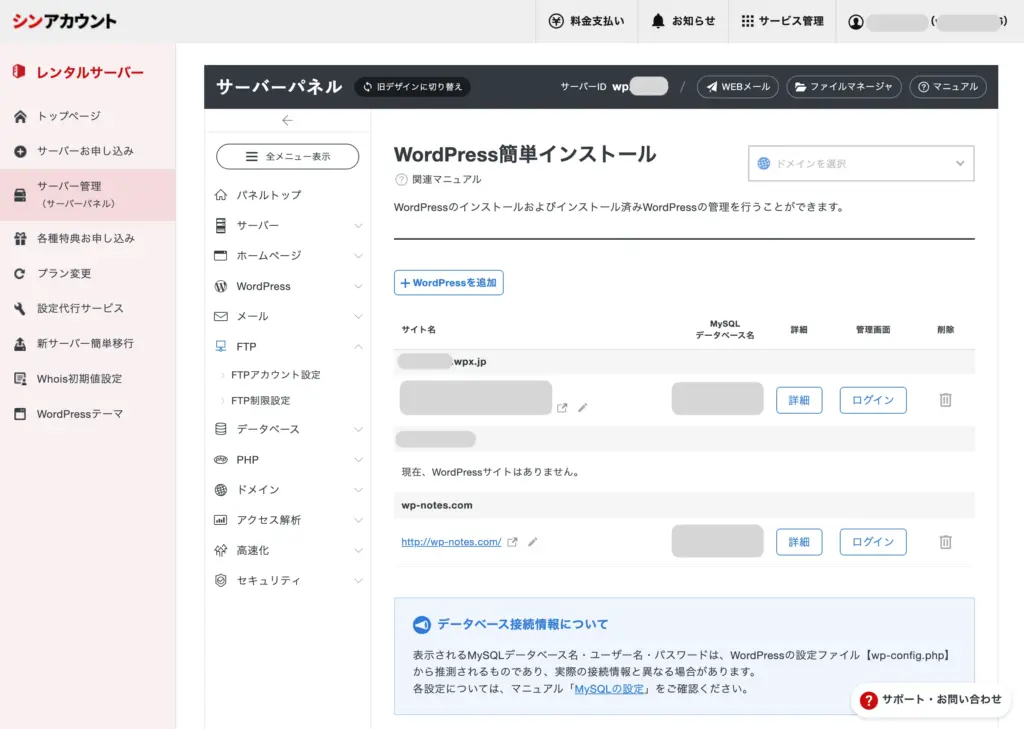
Task: Click the pencil edit icon beside wp-notes.com URL
Action: click(533, 542)
